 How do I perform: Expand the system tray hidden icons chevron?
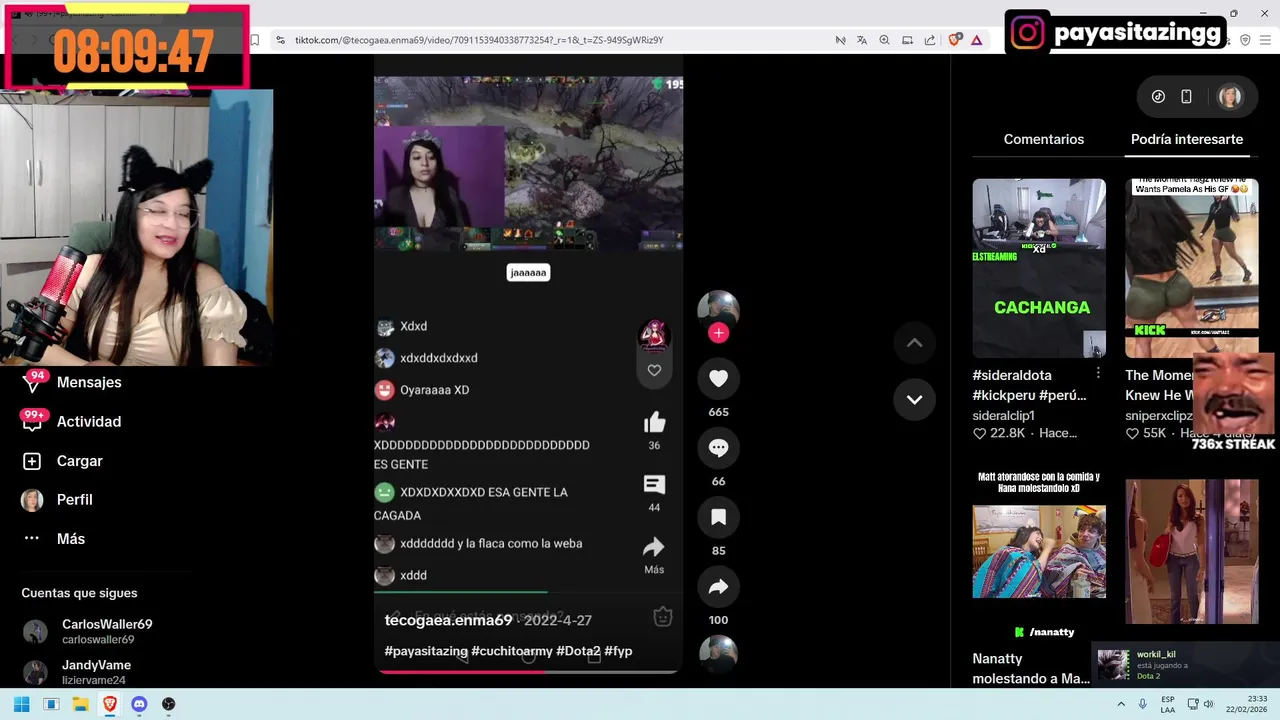pos(1121,704)
